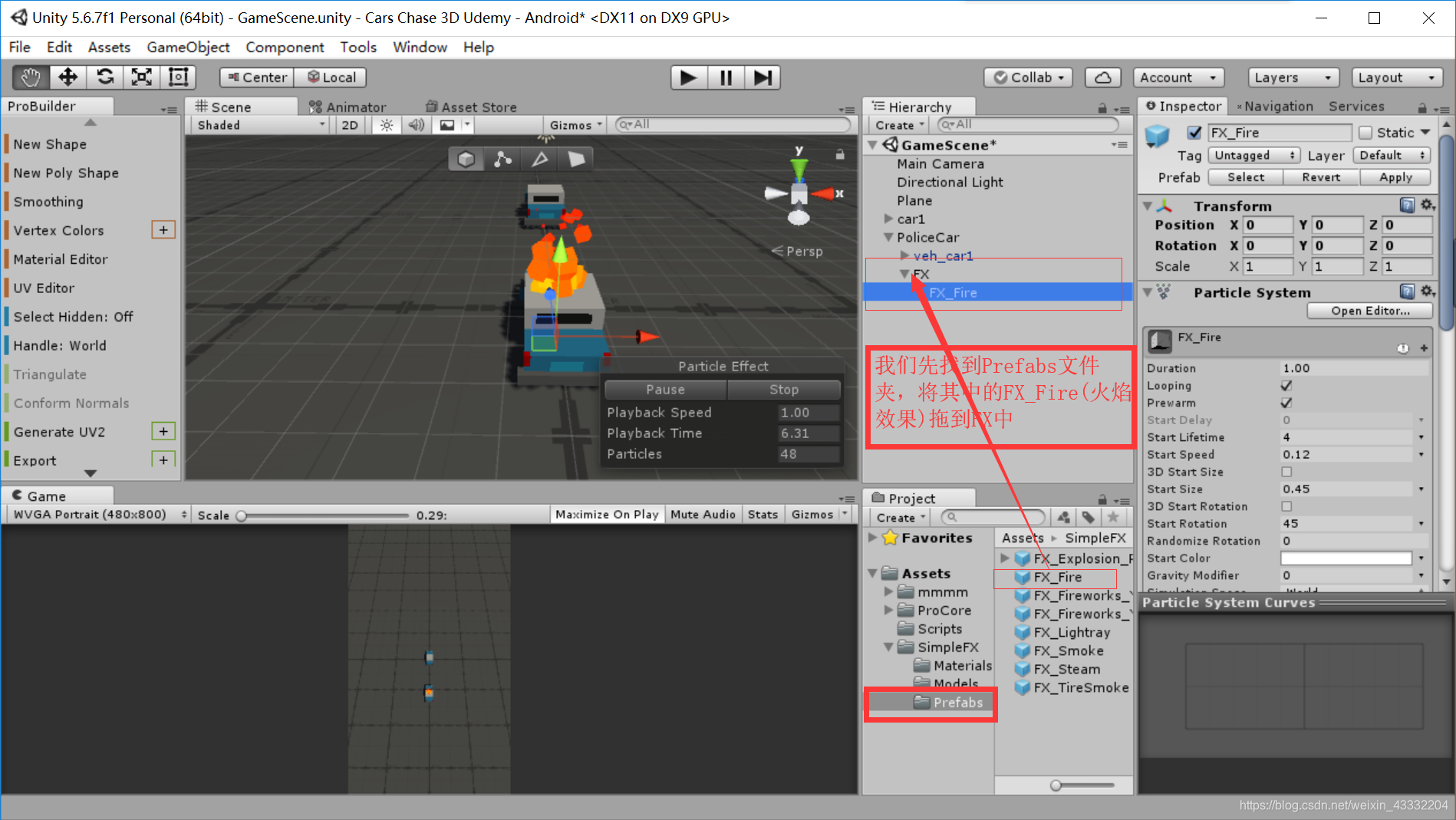Viewport: 1456px width, 820px height.
Task: Open the Cloud services button
Action: (1102, 77)
